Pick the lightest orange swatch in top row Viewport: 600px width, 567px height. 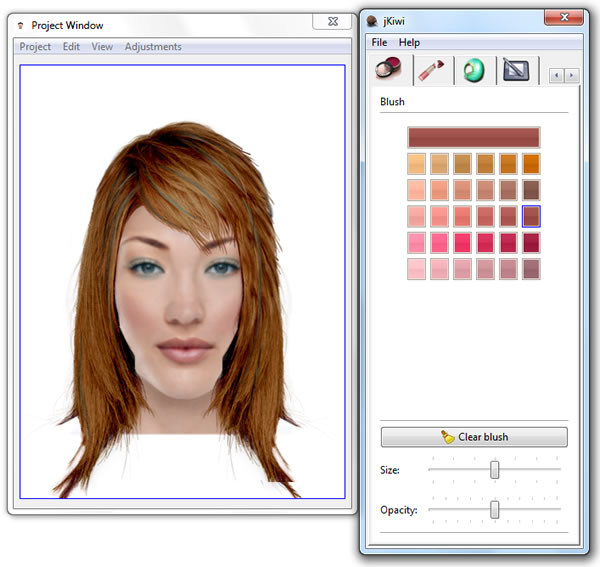click(x=416, y=164)
